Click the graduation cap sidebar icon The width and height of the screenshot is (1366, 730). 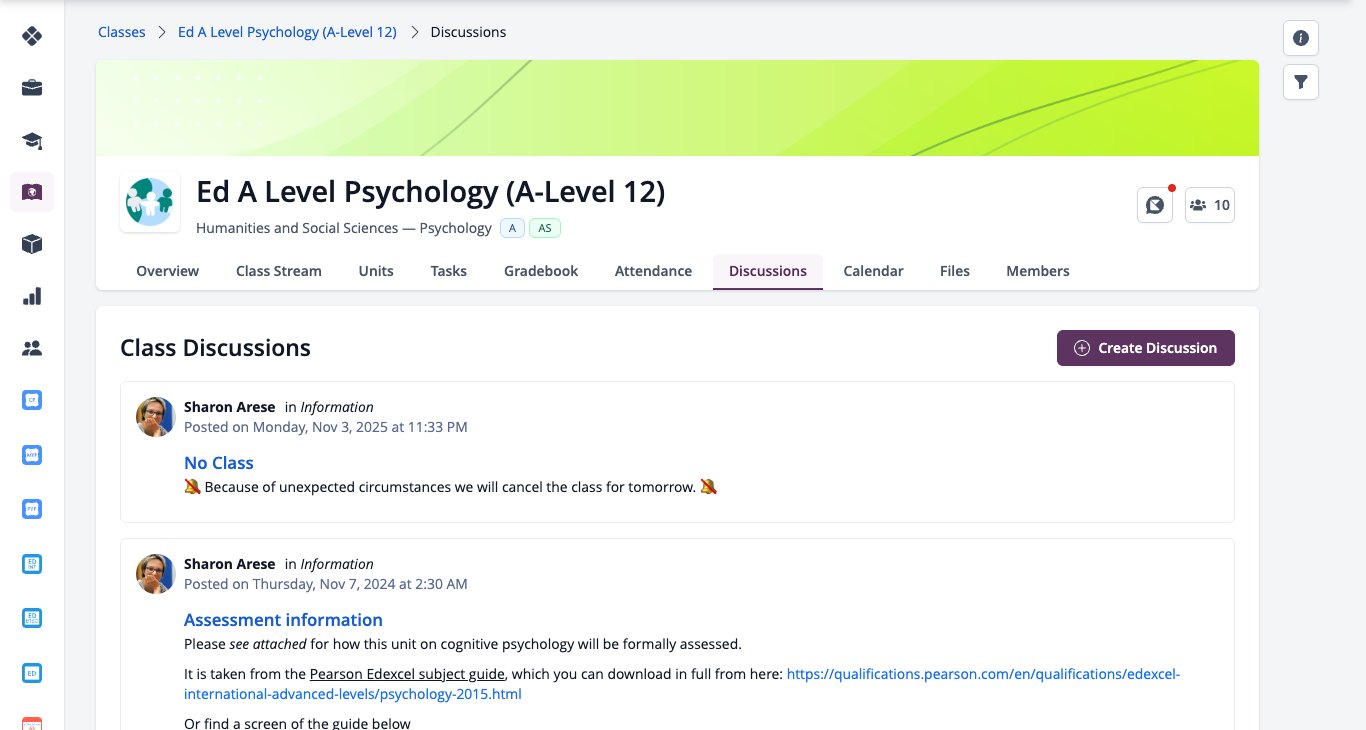click(x=32, y=140)
